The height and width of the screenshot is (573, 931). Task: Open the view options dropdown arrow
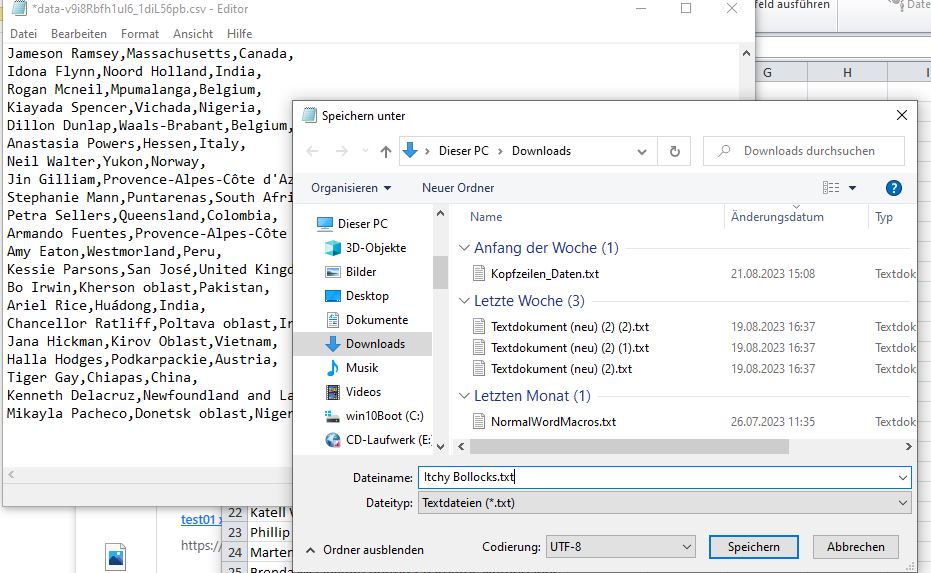click(853, 188)
